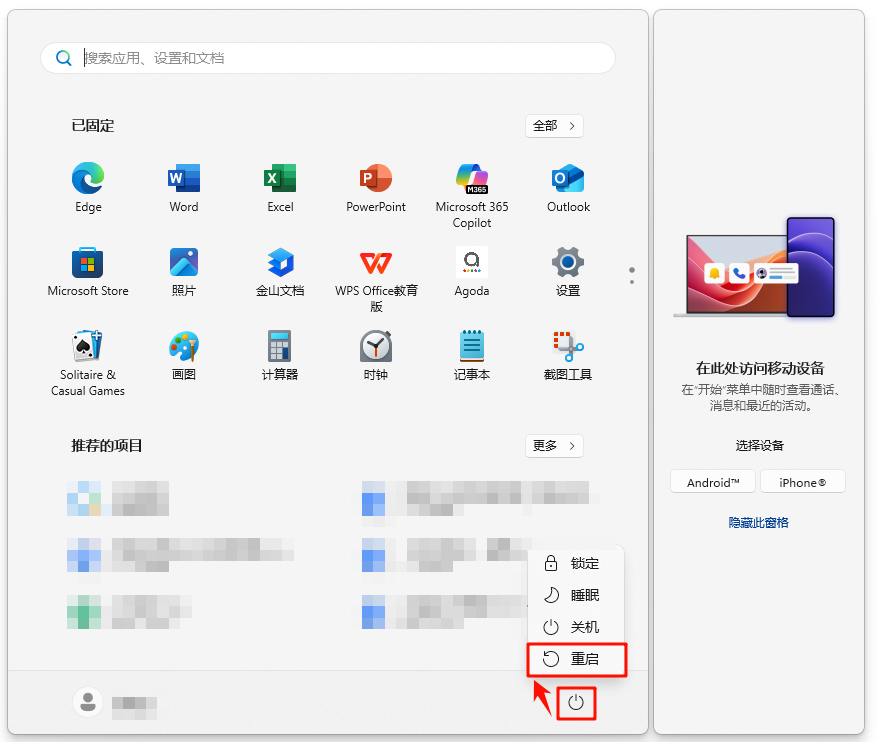This screenshot has width=879, height=742.
Task: Select 关机 to shut down
Action: coord(576,627)
